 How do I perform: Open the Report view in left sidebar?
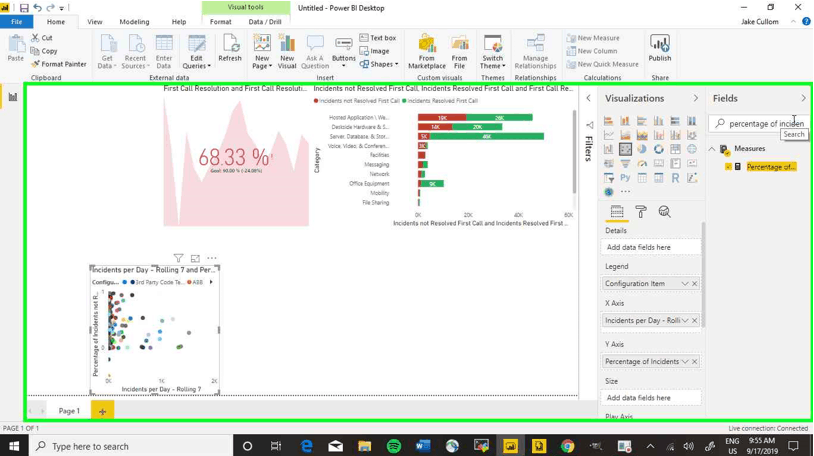(x=12, y=97)
